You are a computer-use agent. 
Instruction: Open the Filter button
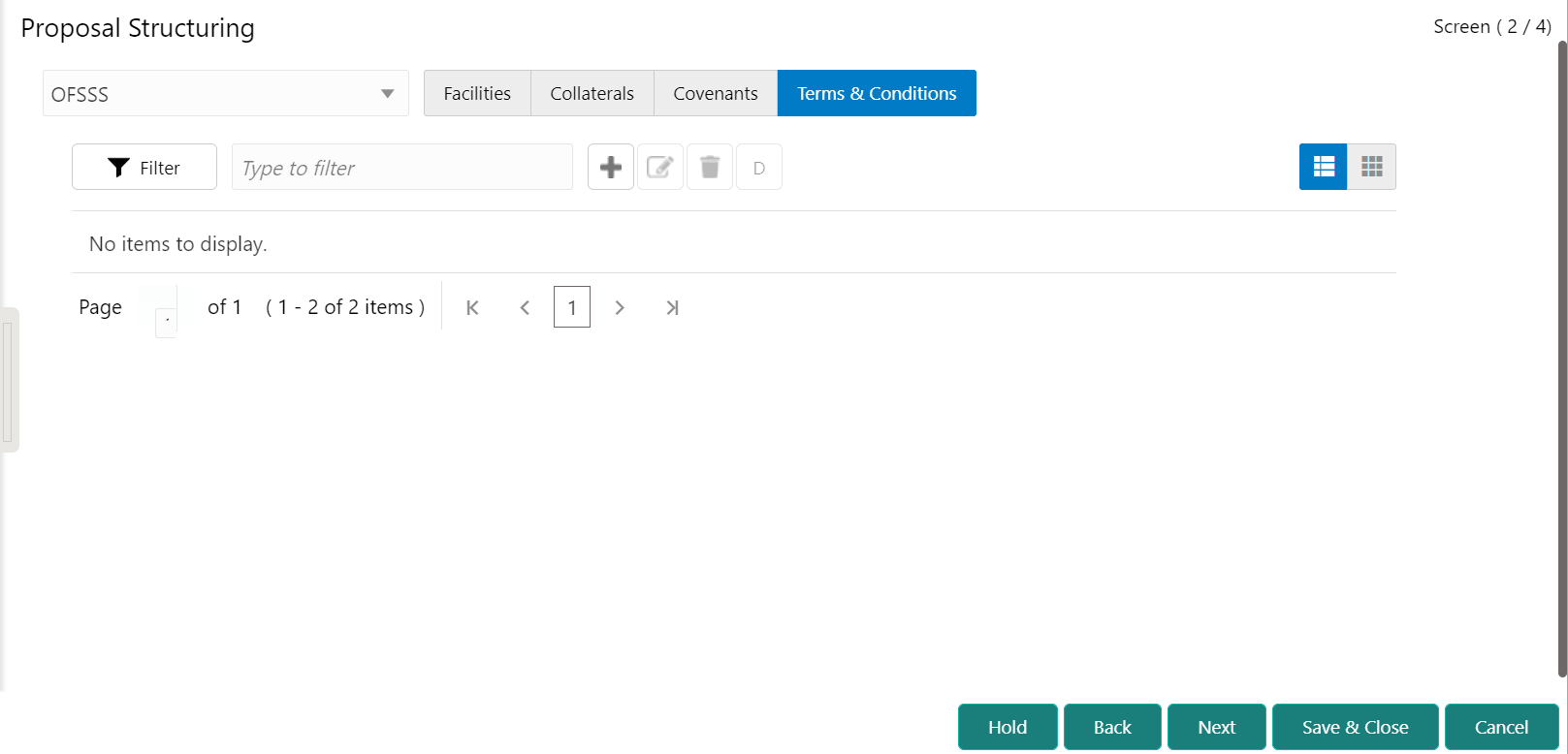point(144,167)
